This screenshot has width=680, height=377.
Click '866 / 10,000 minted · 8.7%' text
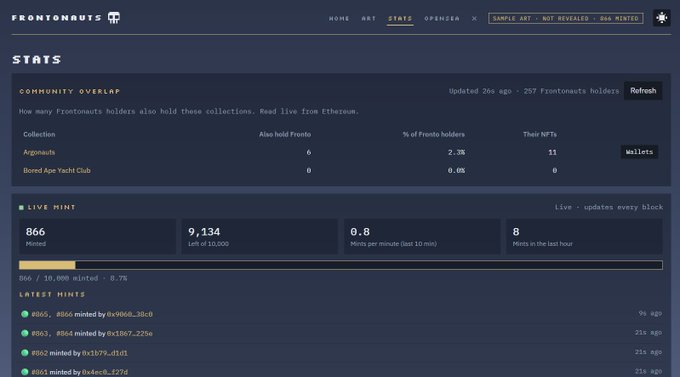(73, 278)
